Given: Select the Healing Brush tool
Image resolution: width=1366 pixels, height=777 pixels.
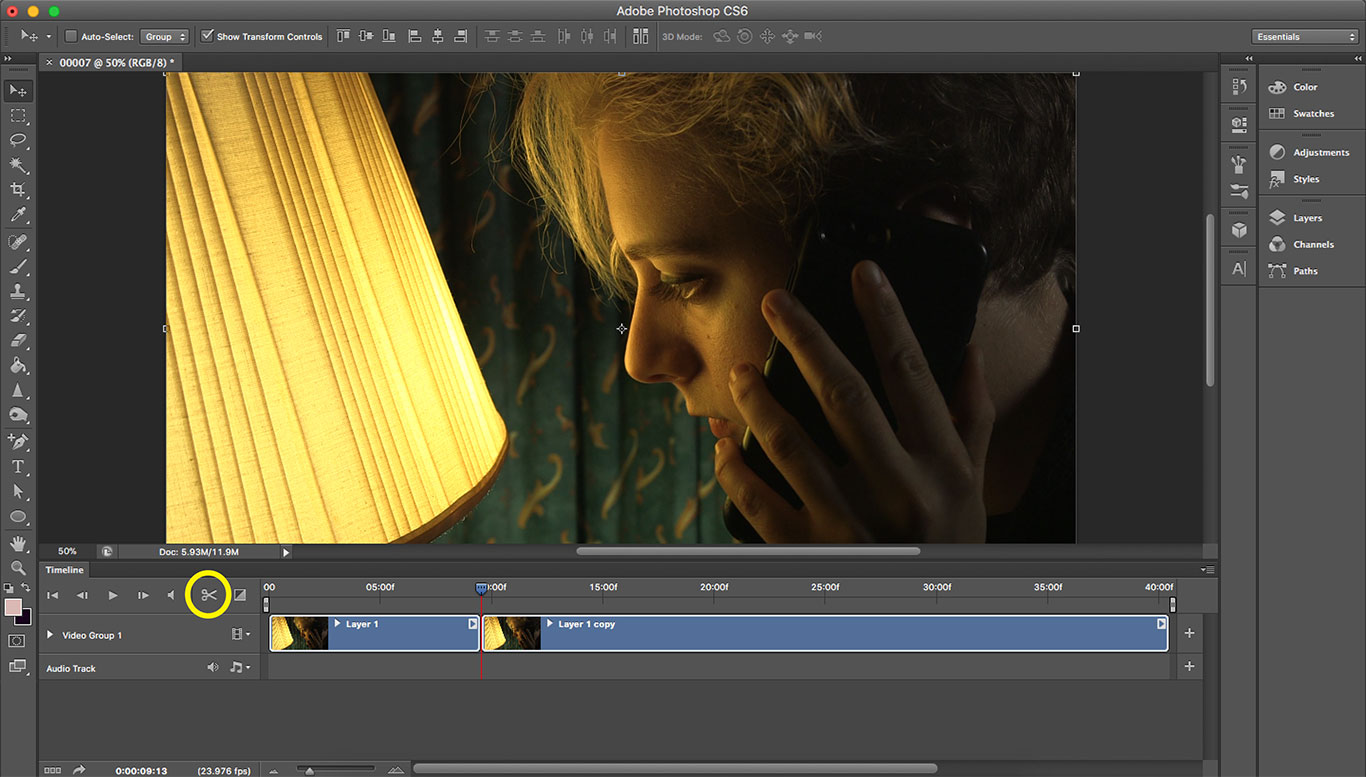Looking at the screenshot, I should 18,243.
